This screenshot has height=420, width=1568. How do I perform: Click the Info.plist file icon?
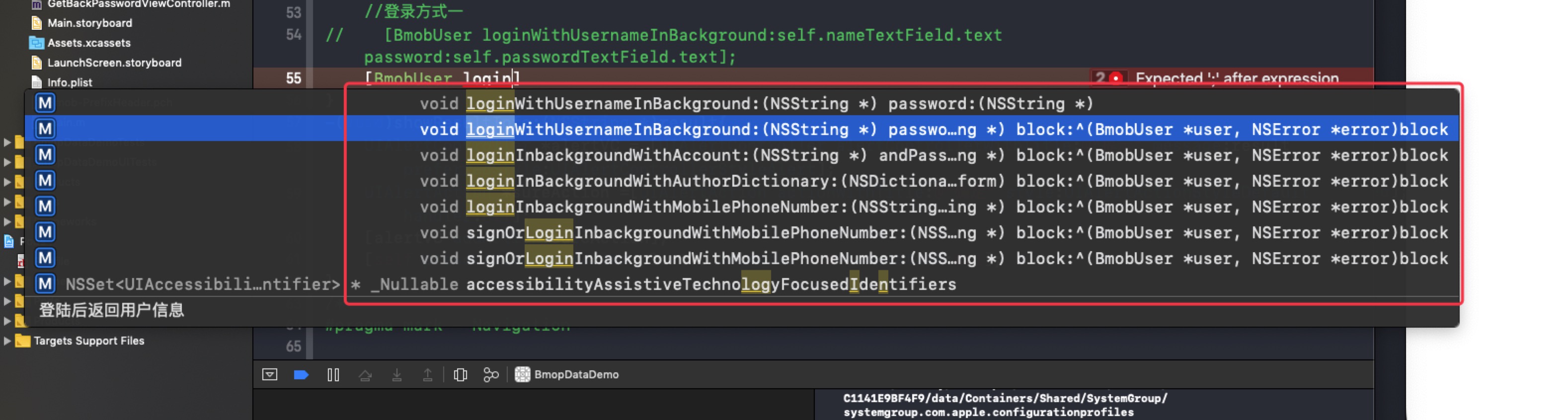coord(37,82)
